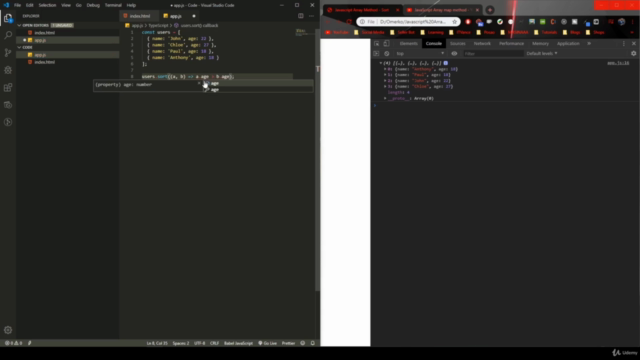This screenshot has width=640, height=360.
Task: Open the Selection menu
Action: (x=47, y=5)
